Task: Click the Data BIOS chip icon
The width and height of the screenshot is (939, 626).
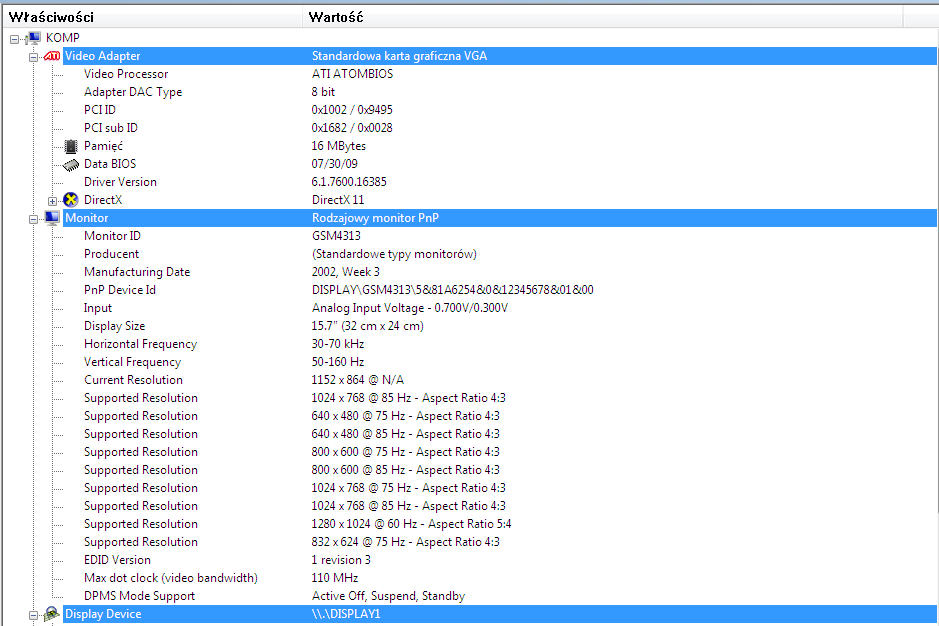Action: [71, 164]
